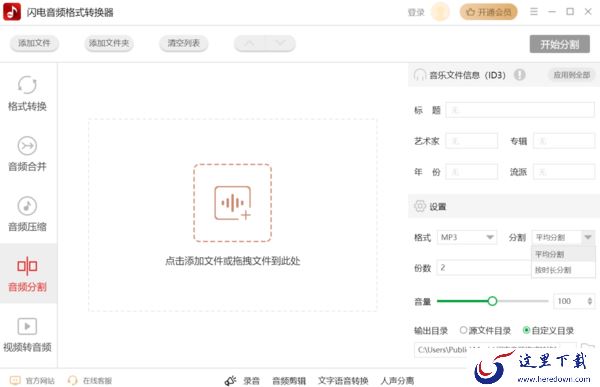The image size is (600, 387).
Task: Open 文字语音转换 text-to-speech tool
Action: click(x=343, y=380)
